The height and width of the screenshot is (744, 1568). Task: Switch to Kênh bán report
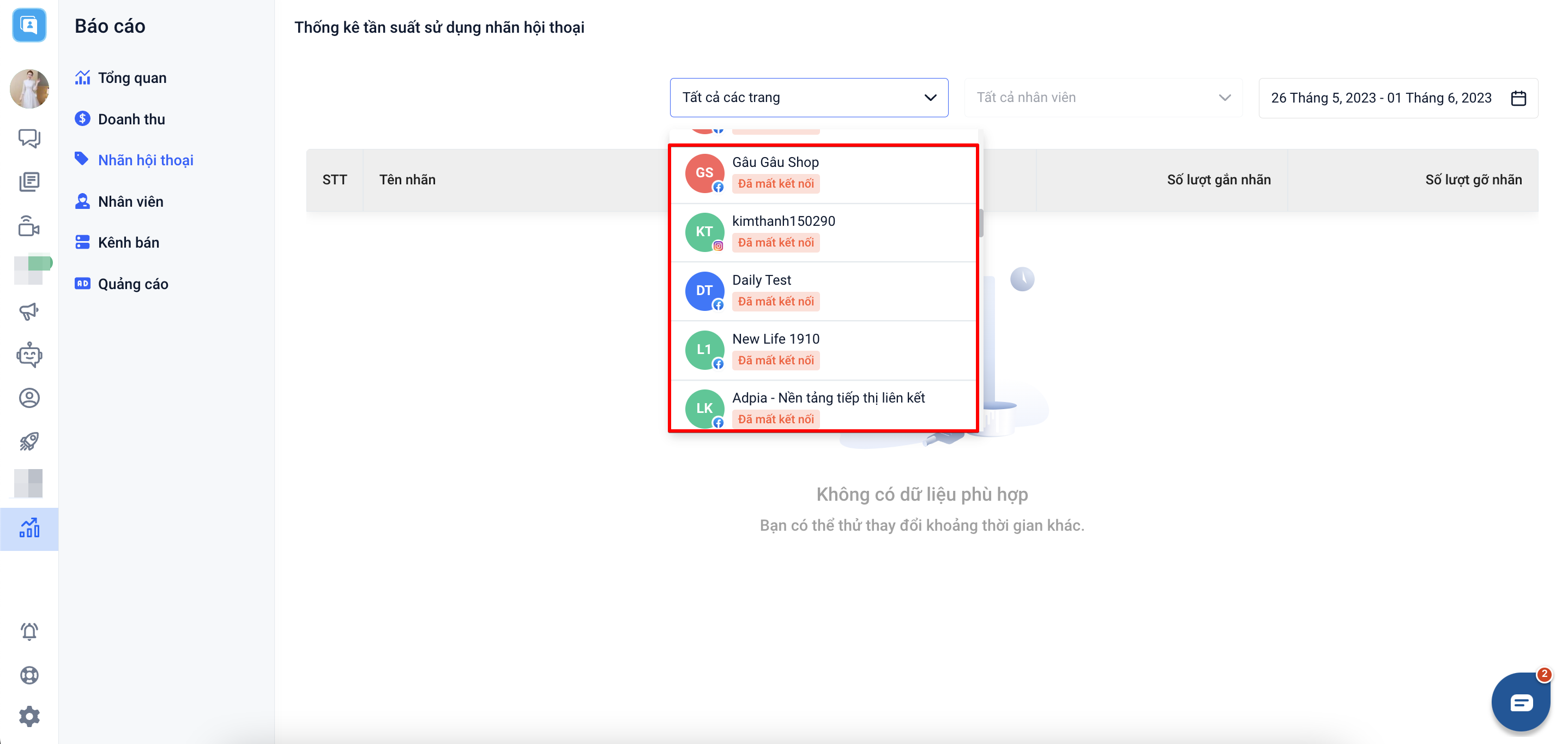[x=129, y=242]
